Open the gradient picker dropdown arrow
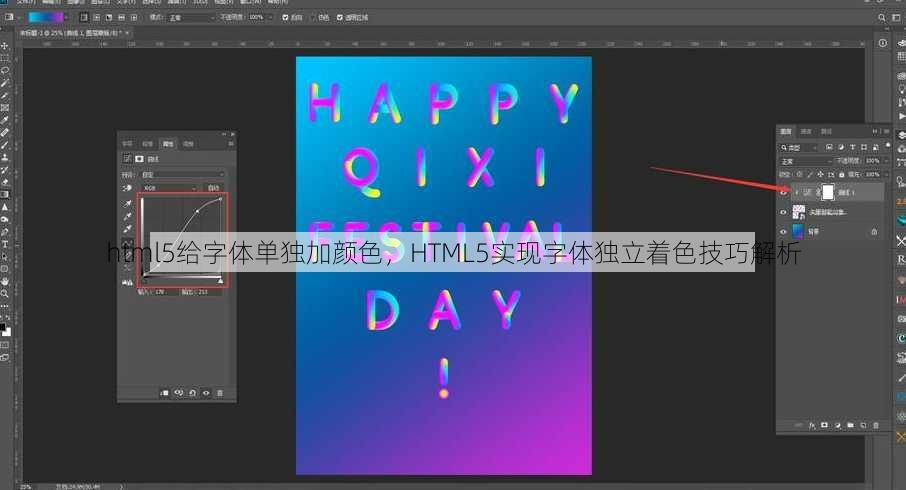 [68, 18]
